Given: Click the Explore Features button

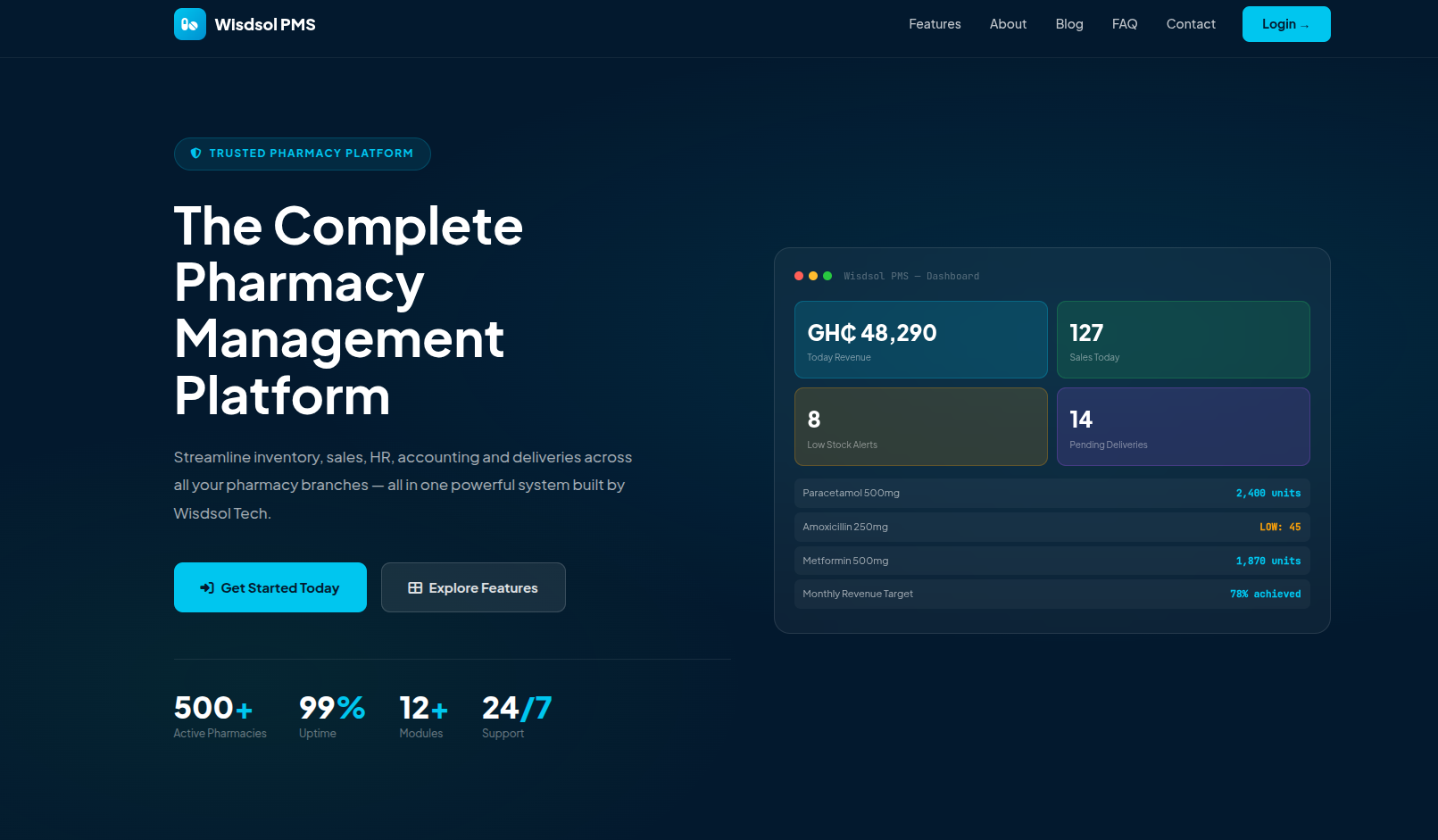Looking at the screenshot, I should pyautogui.click(x=473, y=587).
